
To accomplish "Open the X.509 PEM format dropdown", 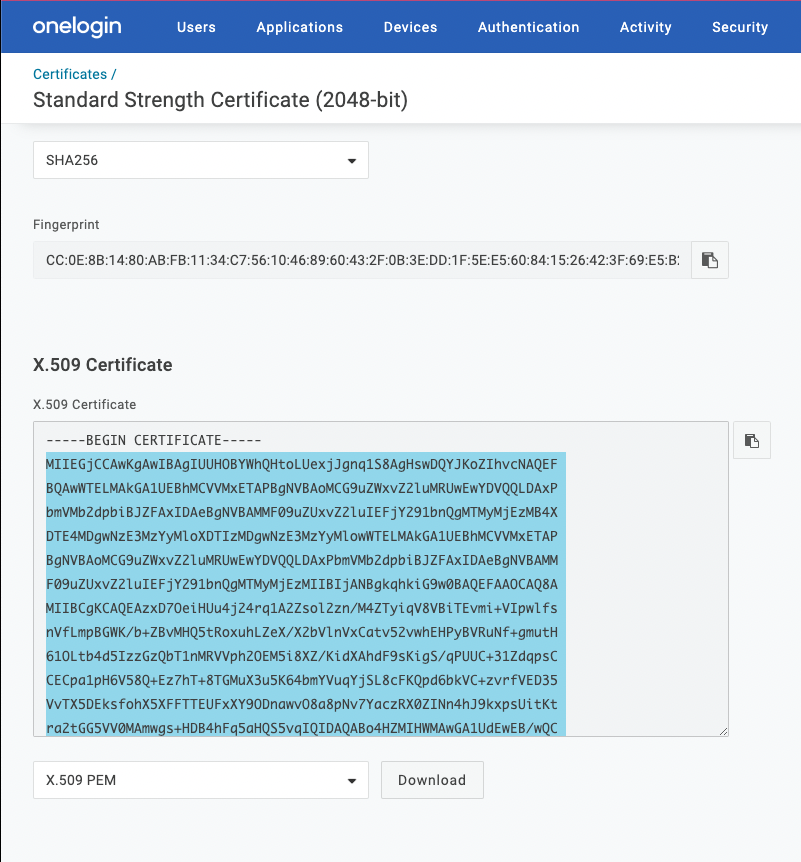I will [200, 780].
